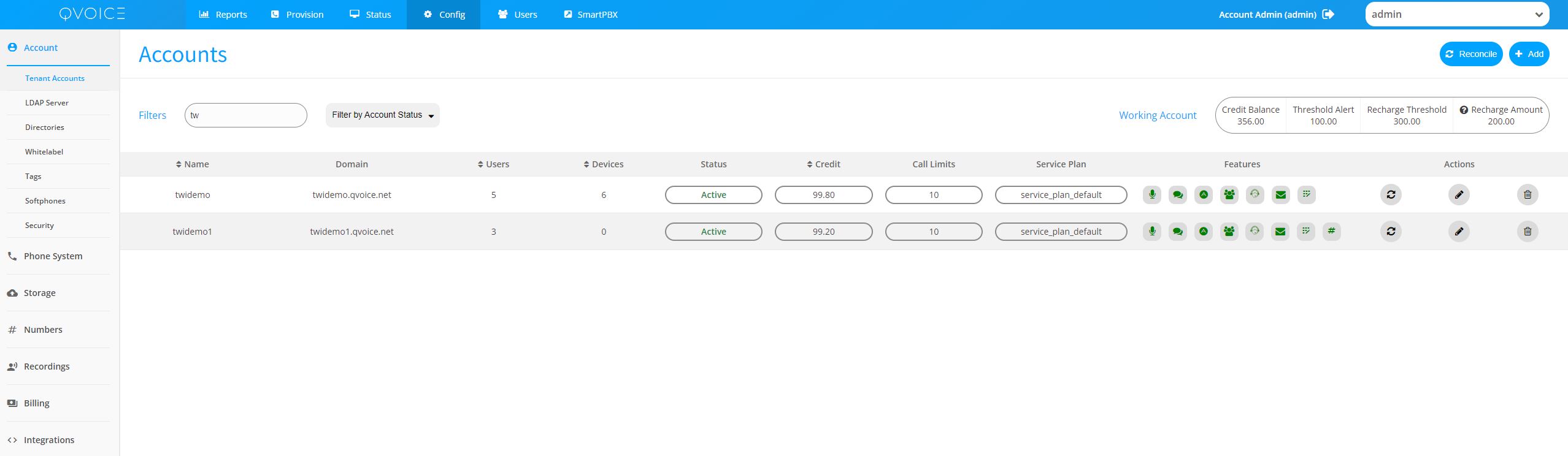This screenshot has width=1568, height=456.
Task: Sort accounts by Name column
Action: [x=192, y=164]
